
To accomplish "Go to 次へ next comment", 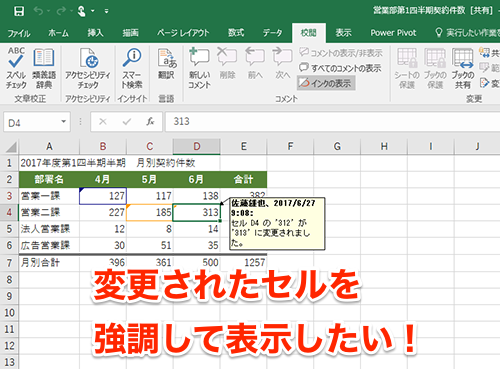I will click(x=282, y=63).
